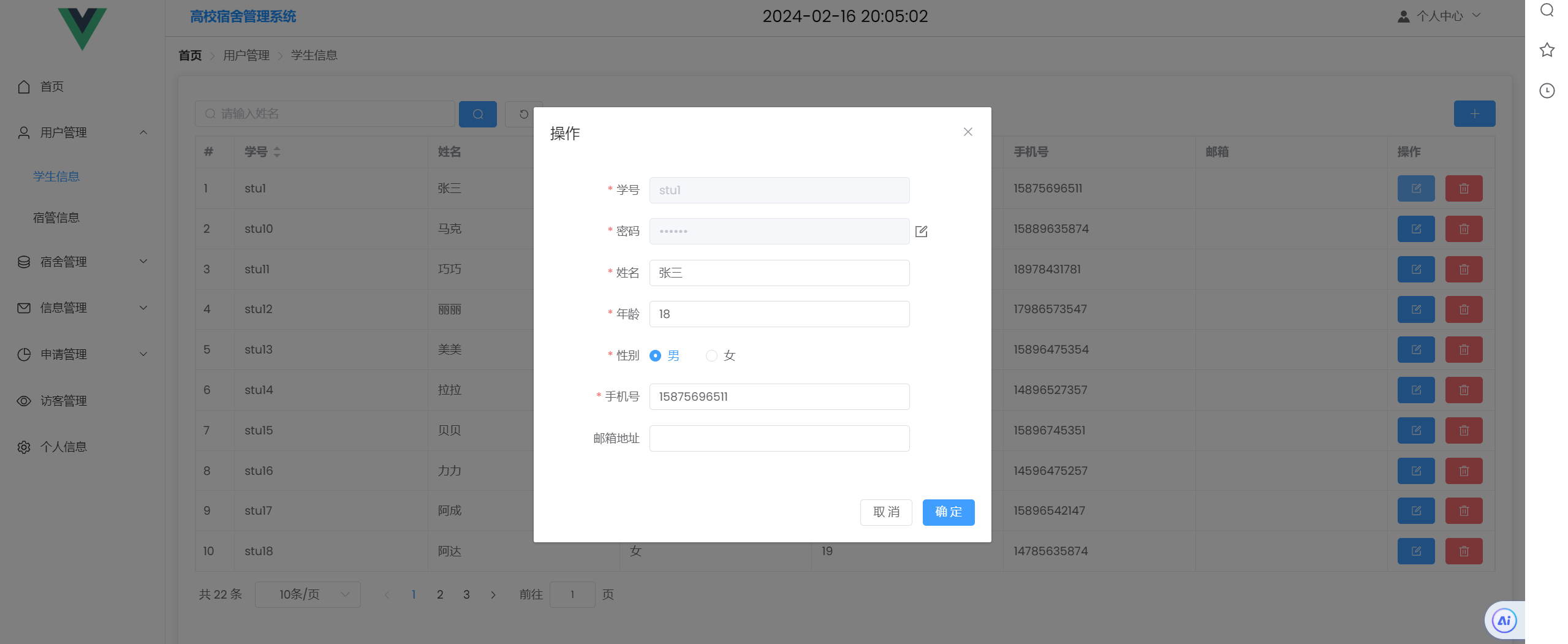Delete the stu1 row
Image resolution: width=1568 pixels, height=644 pixels.
[1464, 189]
